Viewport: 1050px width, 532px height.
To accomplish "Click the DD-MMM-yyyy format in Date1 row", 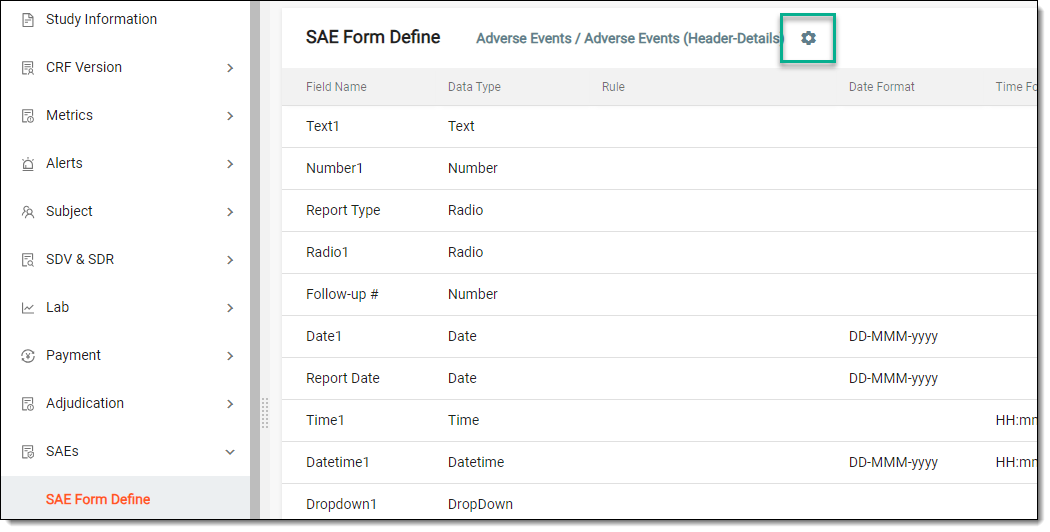I will 893,336.
